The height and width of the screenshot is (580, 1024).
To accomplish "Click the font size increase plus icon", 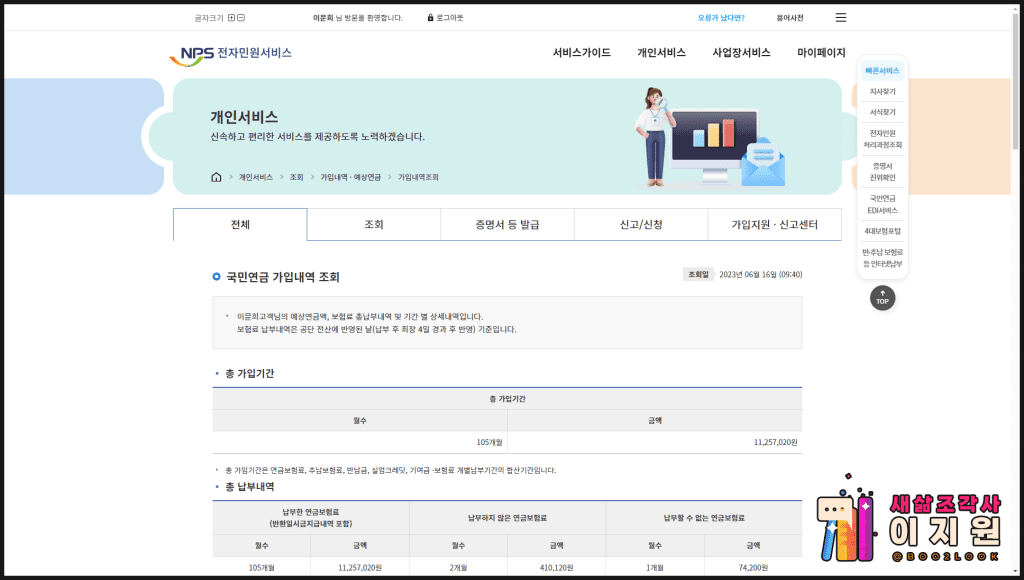I will coord(231,18).
